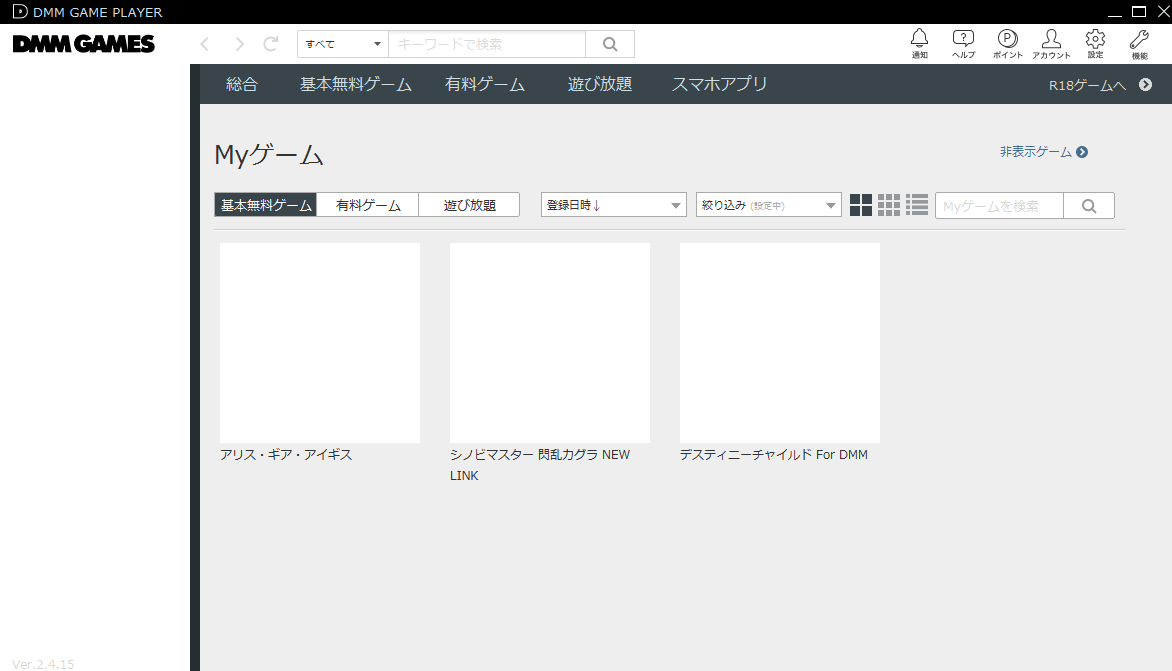Open the 遊び放題 navigation bar tab
The height and width of the screenshot is (671, 1172).
point(599,84)
